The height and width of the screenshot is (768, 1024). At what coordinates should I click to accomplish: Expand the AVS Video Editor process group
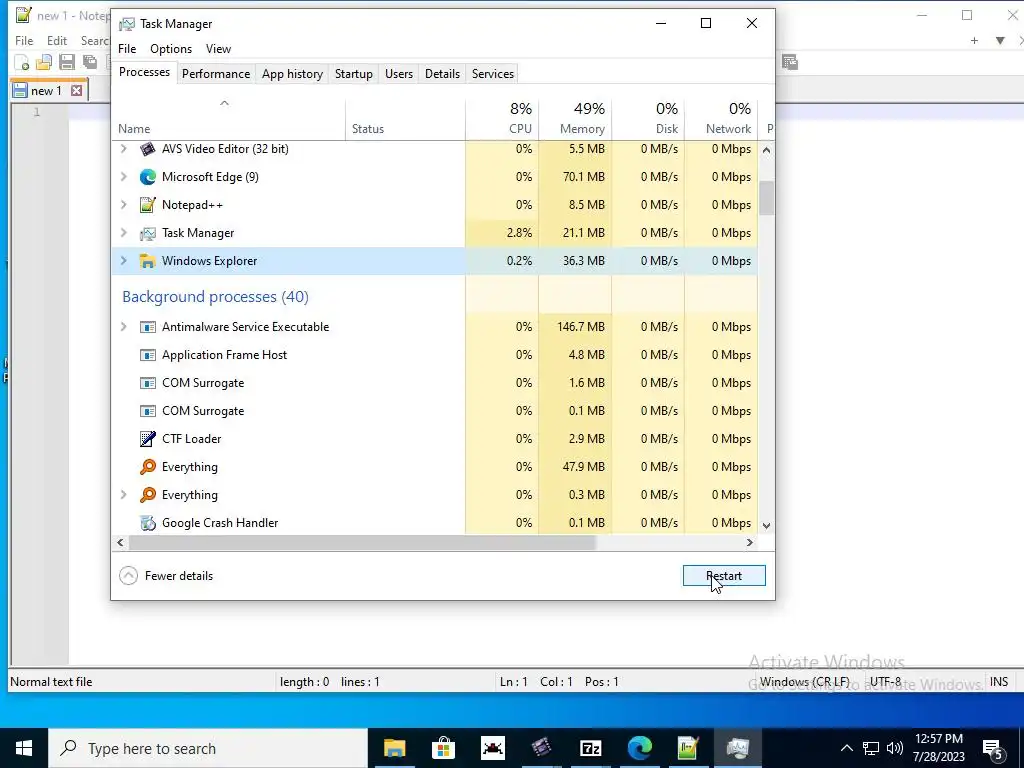click(x=123, y=149)
